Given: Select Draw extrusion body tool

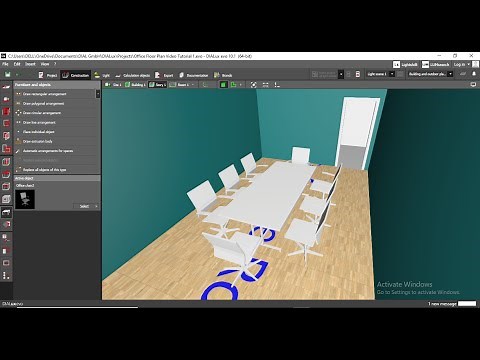Looking at the screenshot, I should tap(55, 141).
